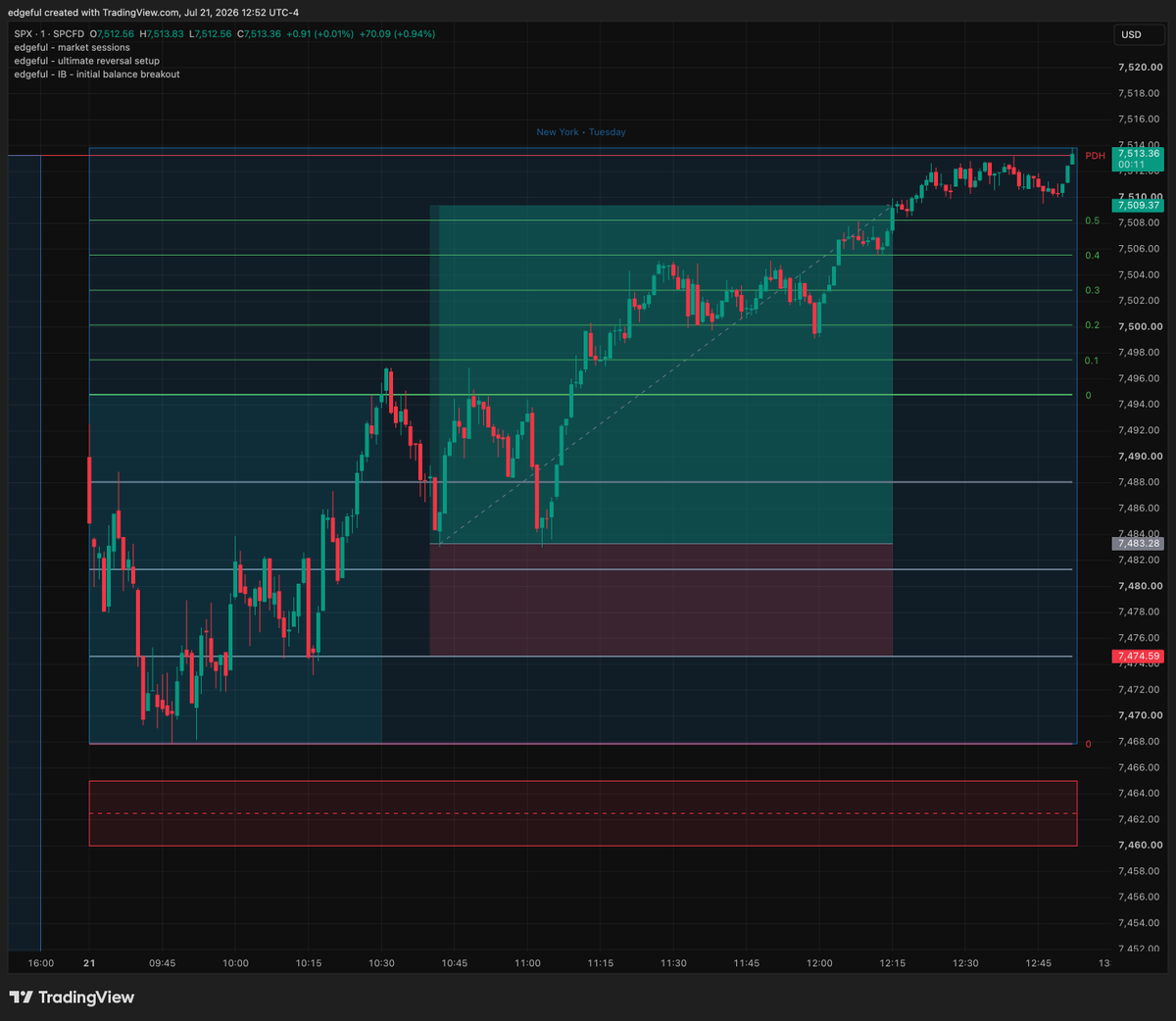Click the TradingView logo at bottom left
This screenshot has width=1176, height=1021.
(x=72, y=997)
